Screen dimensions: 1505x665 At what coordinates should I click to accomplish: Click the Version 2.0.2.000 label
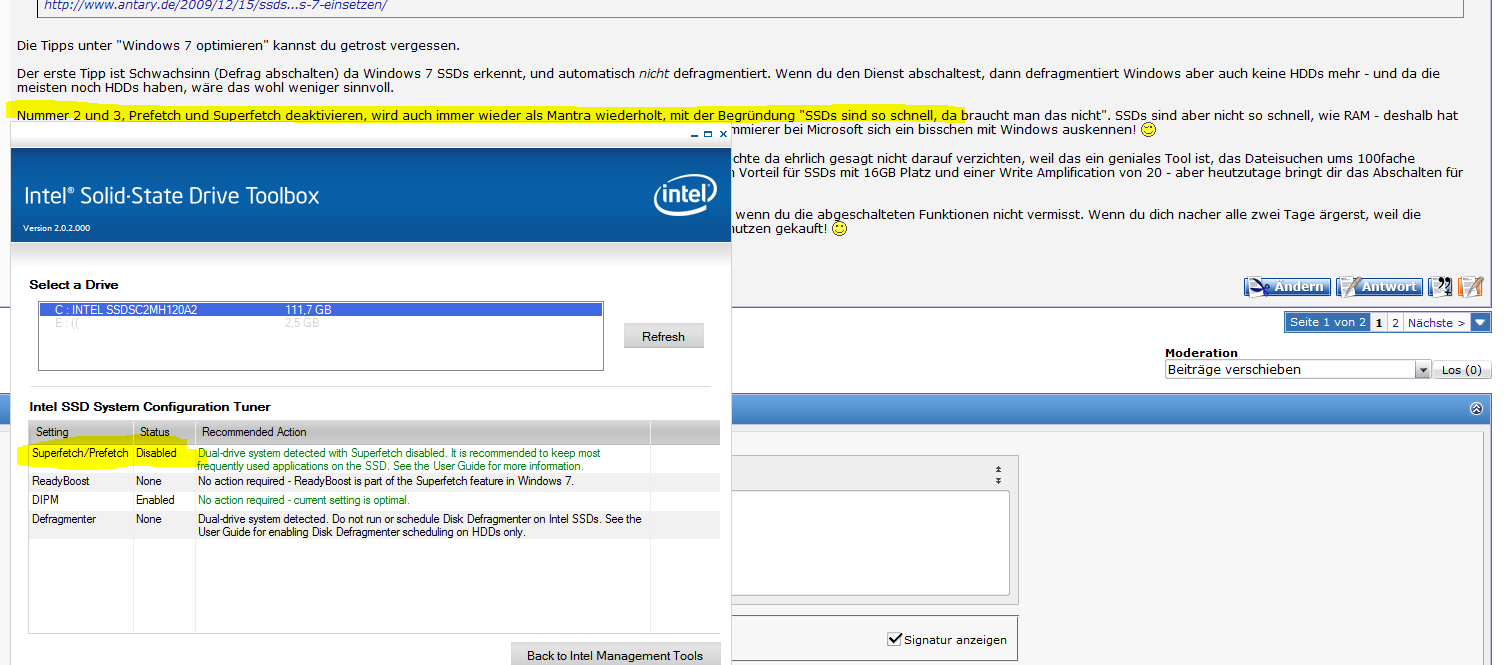coord(57,229)
